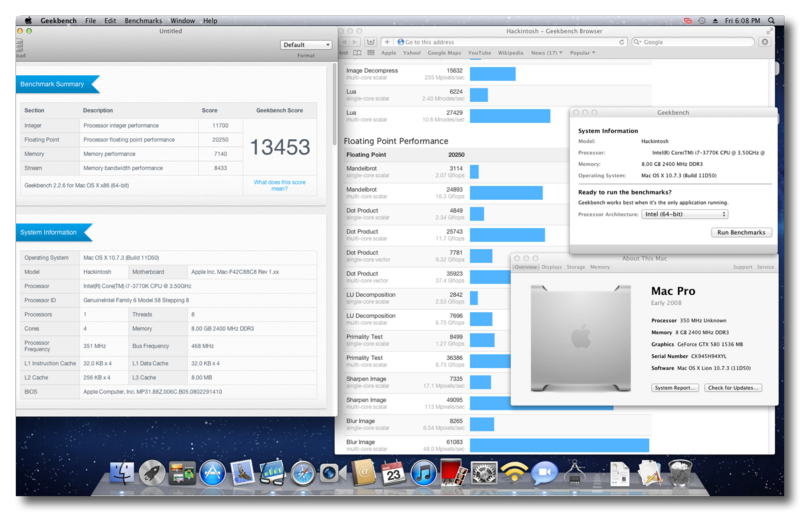Switch to Memory tab in About This Mac
This screenshot has width=800, height=512.
coord(599,267)
